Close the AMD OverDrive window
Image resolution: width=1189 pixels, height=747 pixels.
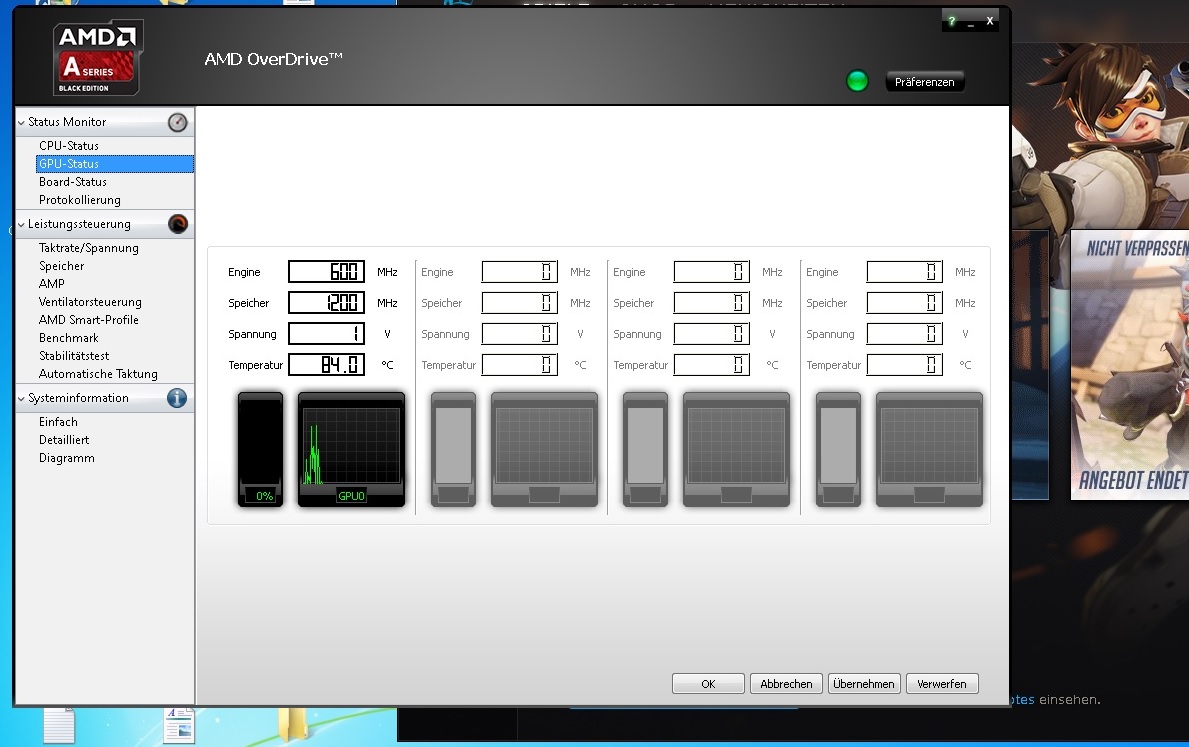click(990, 21)
